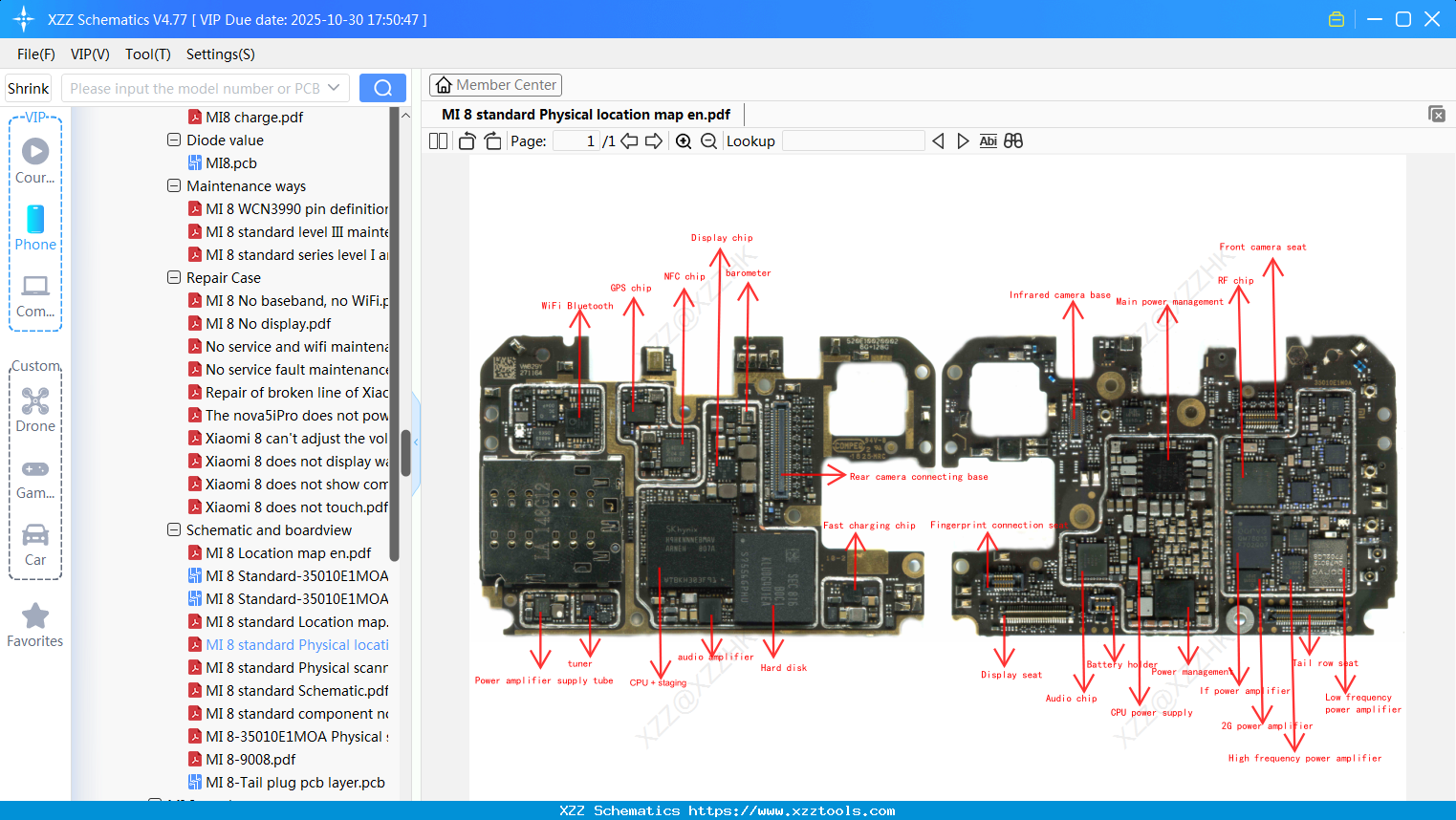This screenshot has height=820, width=1456.
Task: Open the binoculars search tool
Action: point(1013,140)
